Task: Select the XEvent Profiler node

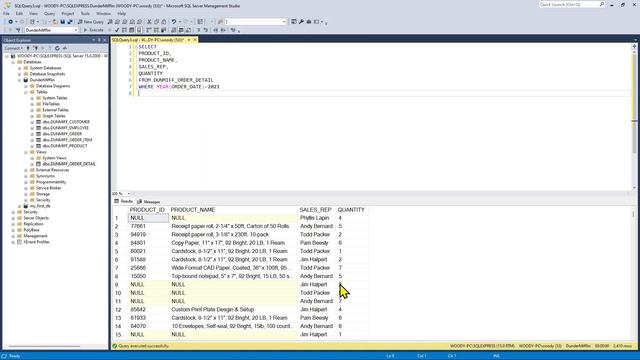Action: (x=36, y=242)
